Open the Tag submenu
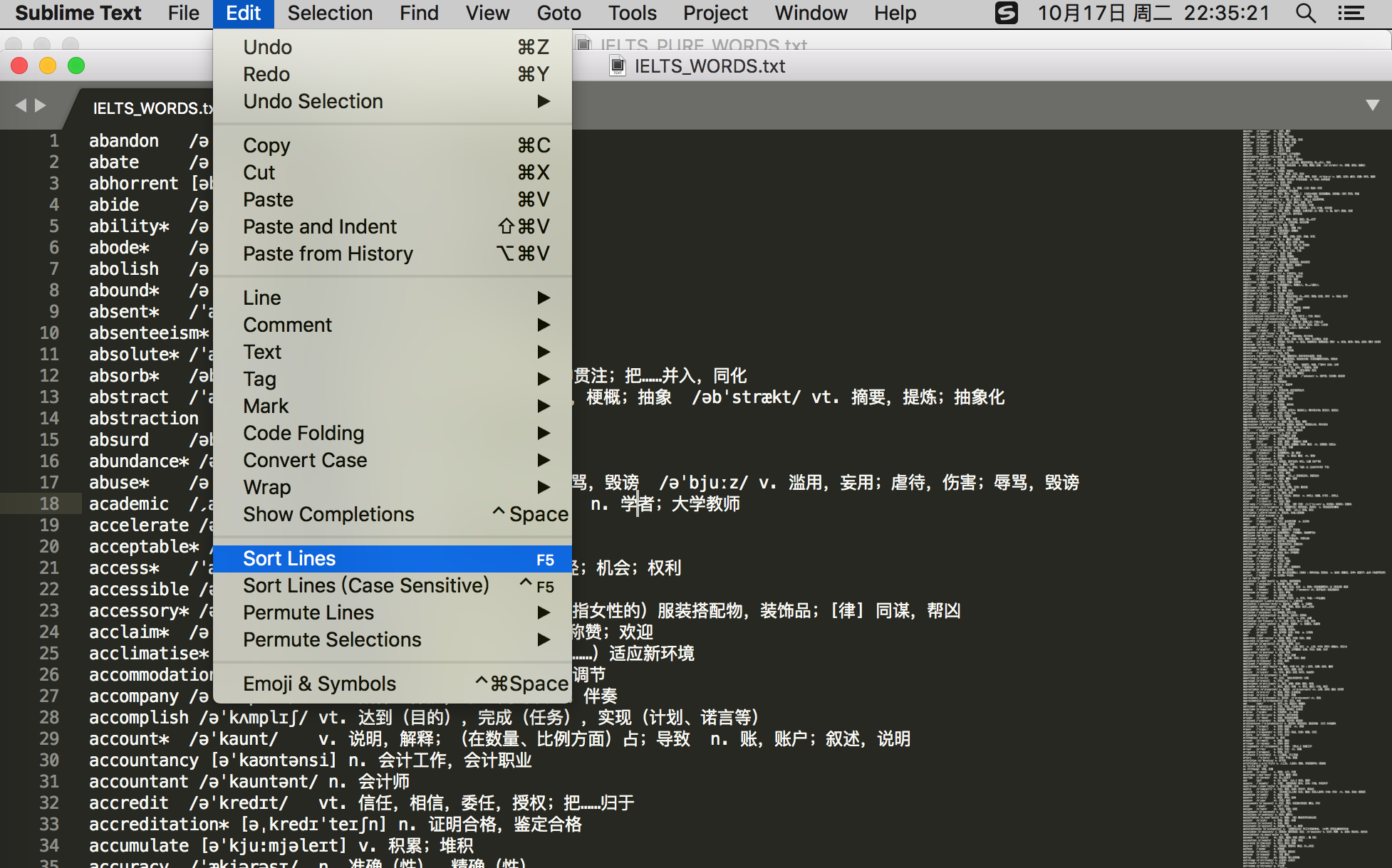The height and width of the screenshot is (868, 1392). pos(393,379)
